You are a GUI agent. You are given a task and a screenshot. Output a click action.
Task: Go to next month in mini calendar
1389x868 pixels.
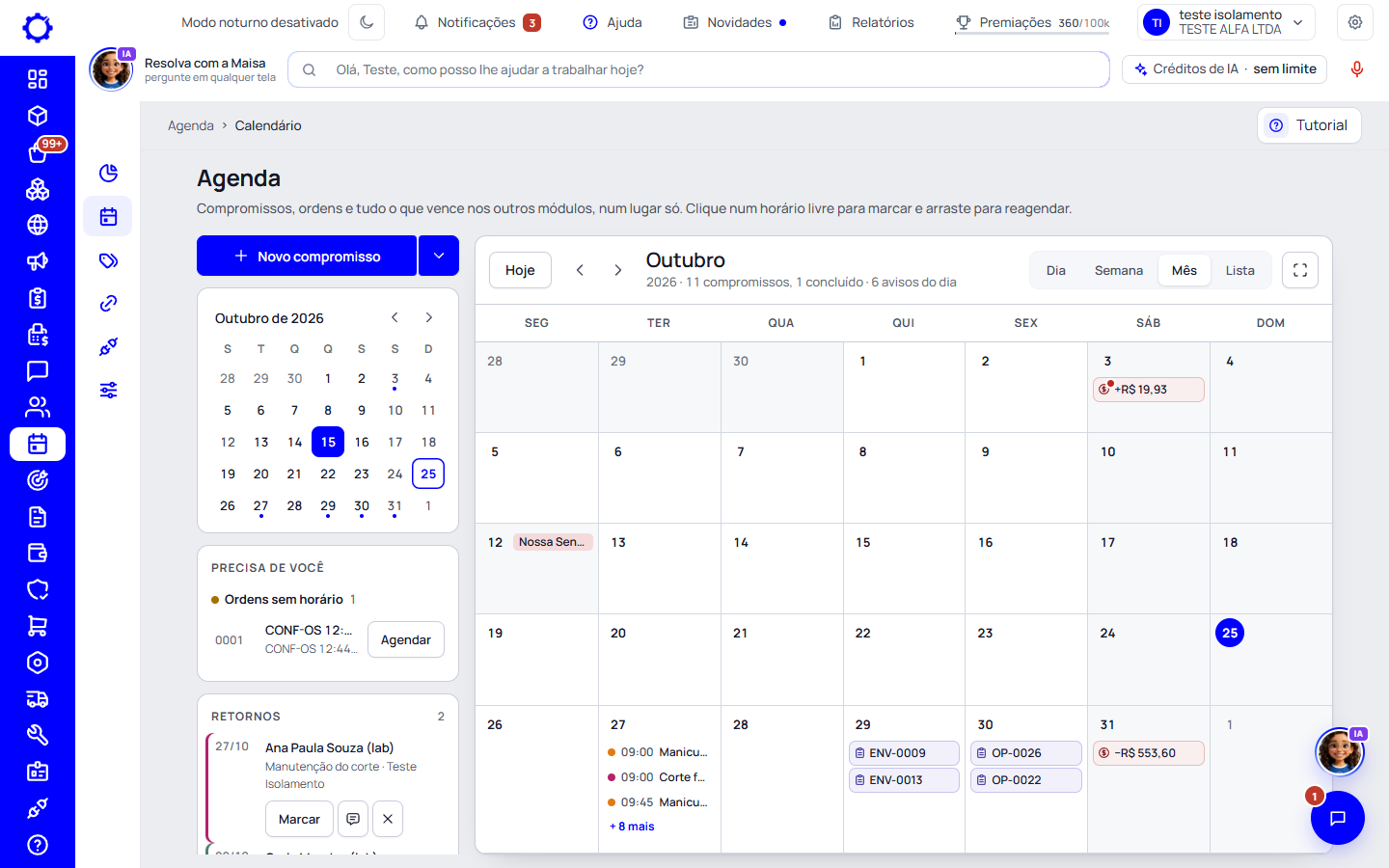(x=429, y=317)
